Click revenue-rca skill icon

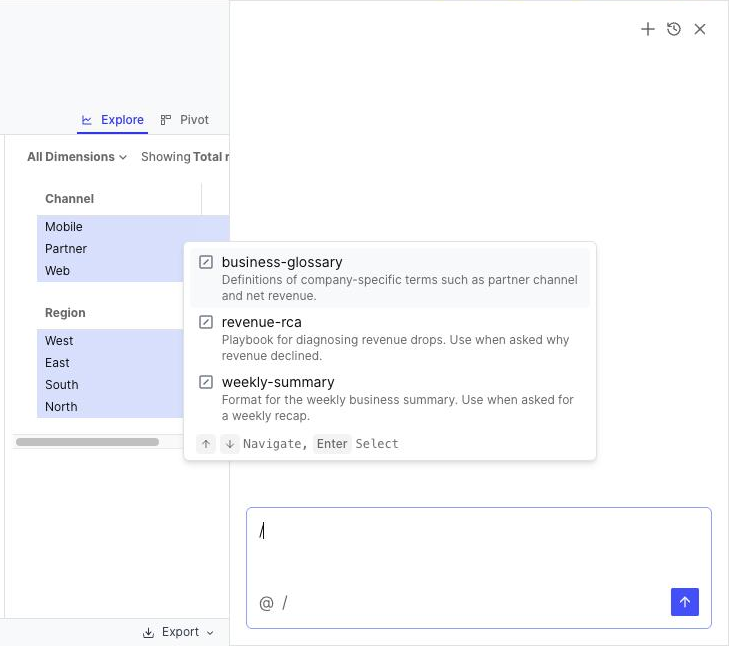[x=206, y=322]
